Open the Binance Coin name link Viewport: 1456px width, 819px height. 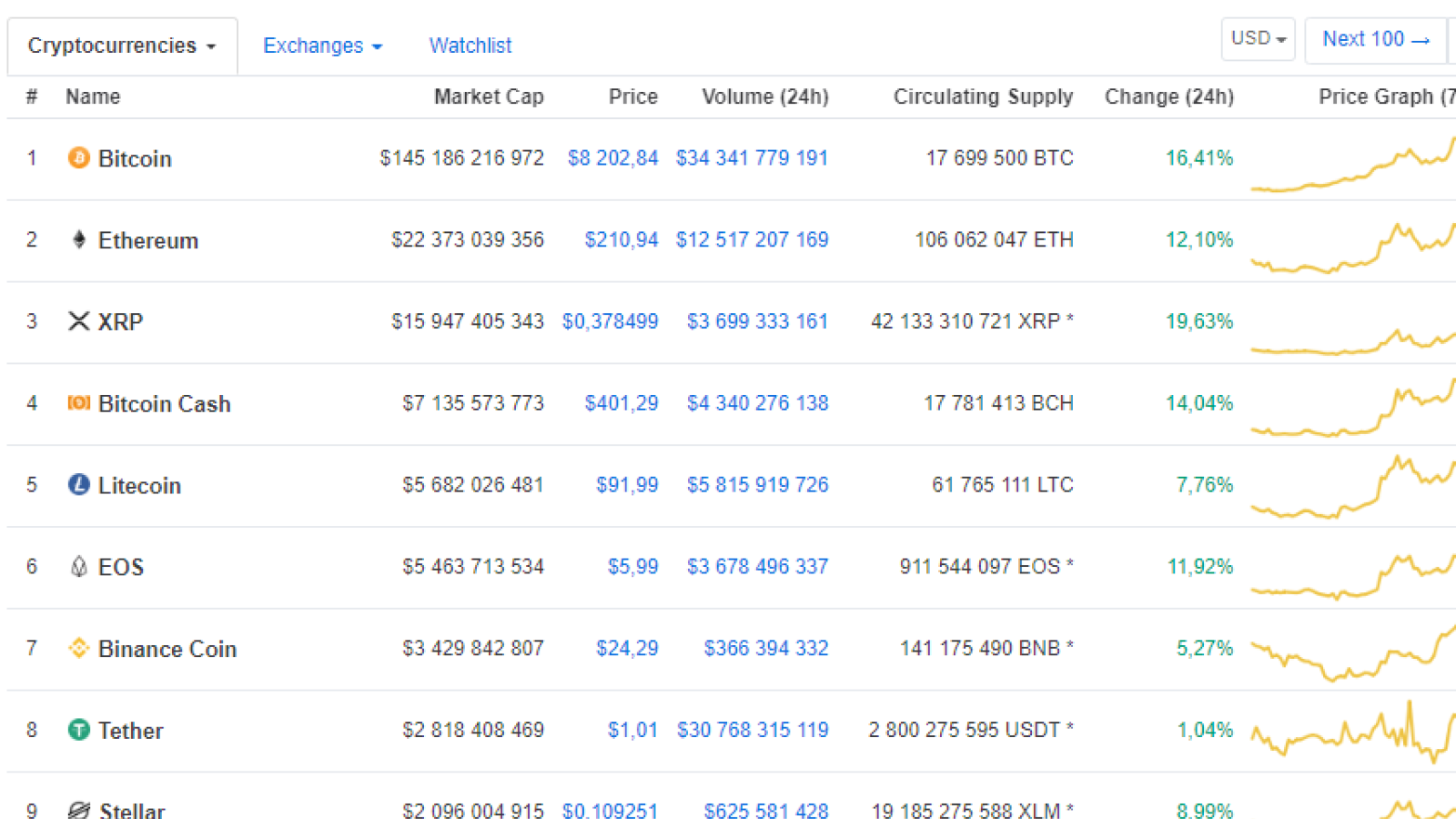coord(167,649)
